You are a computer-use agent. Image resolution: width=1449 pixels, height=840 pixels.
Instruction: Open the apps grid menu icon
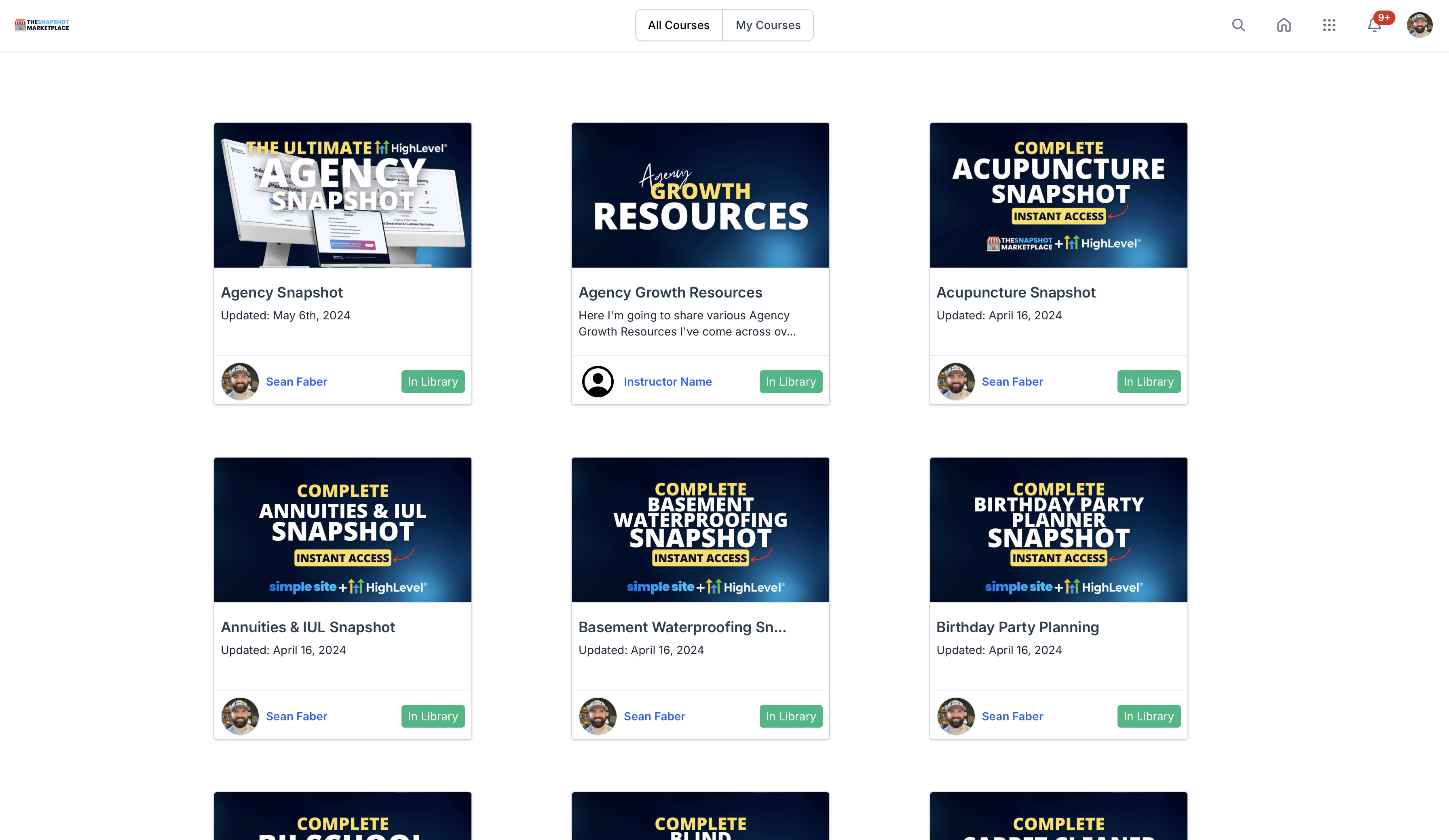tap(1329, 25)
